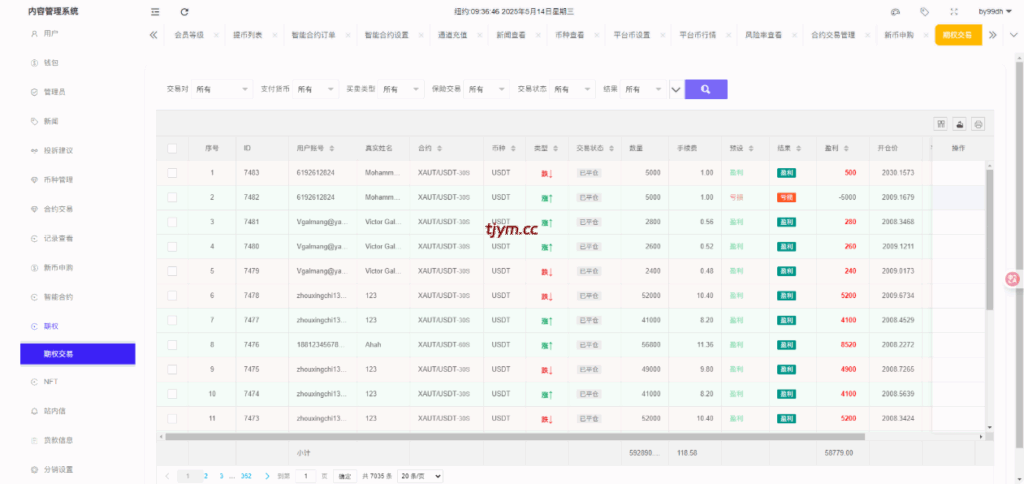Click the 确定 pagination confirm button

pos(345,476)
